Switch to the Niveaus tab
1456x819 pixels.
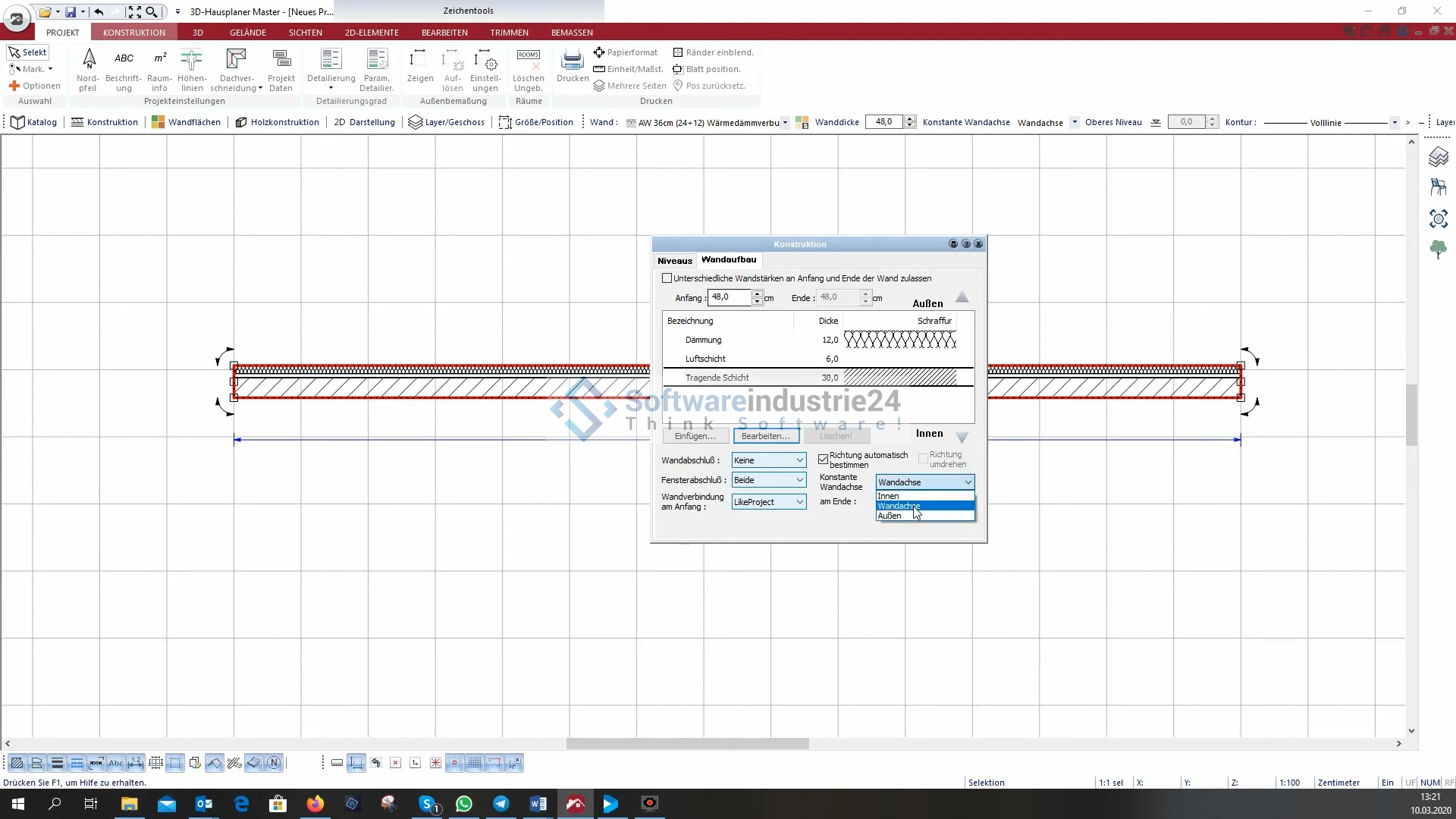[x=674, y=260]
